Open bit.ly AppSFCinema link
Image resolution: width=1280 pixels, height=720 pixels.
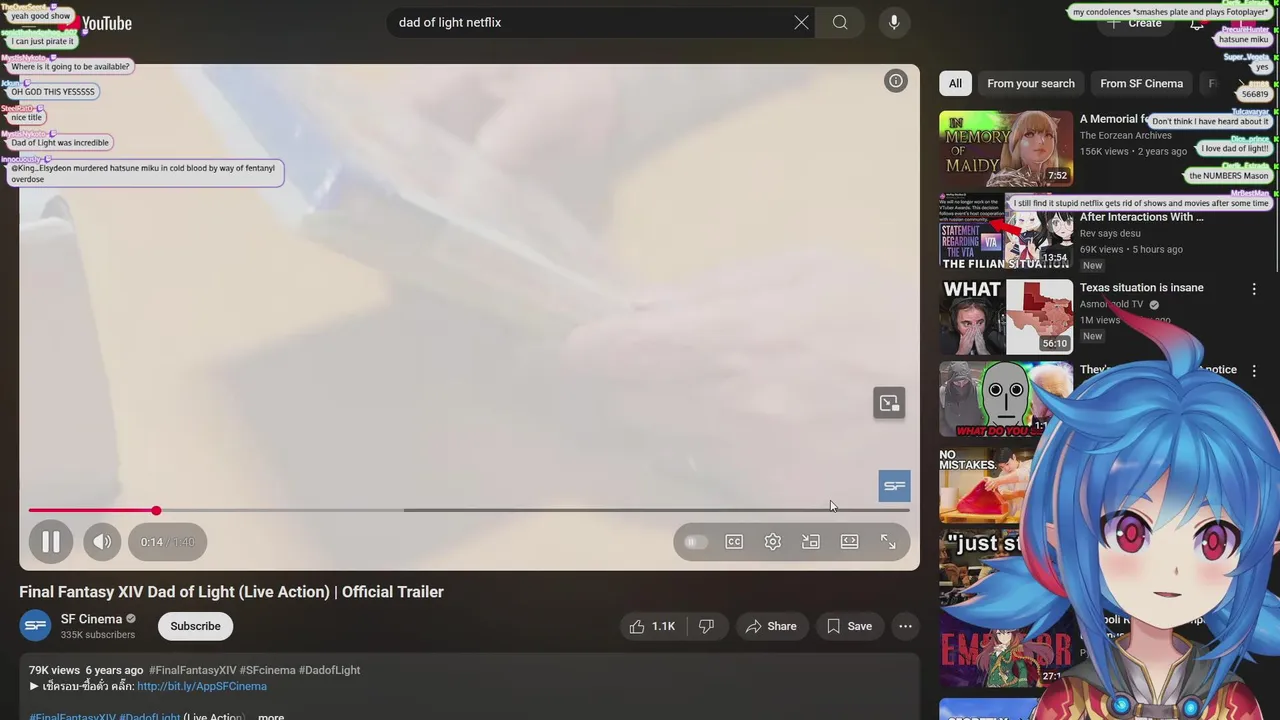coord(202,686)
